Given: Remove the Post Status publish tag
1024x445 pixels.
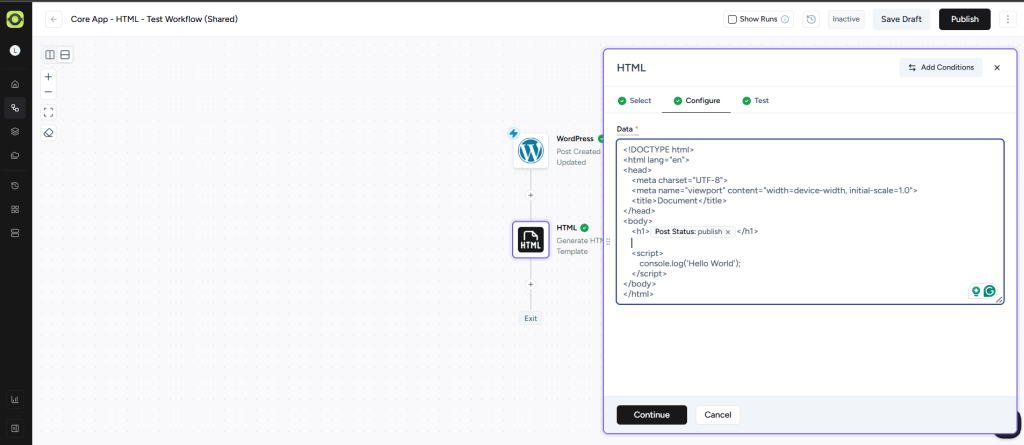Looking at the screenshot, I should point(728,231).
